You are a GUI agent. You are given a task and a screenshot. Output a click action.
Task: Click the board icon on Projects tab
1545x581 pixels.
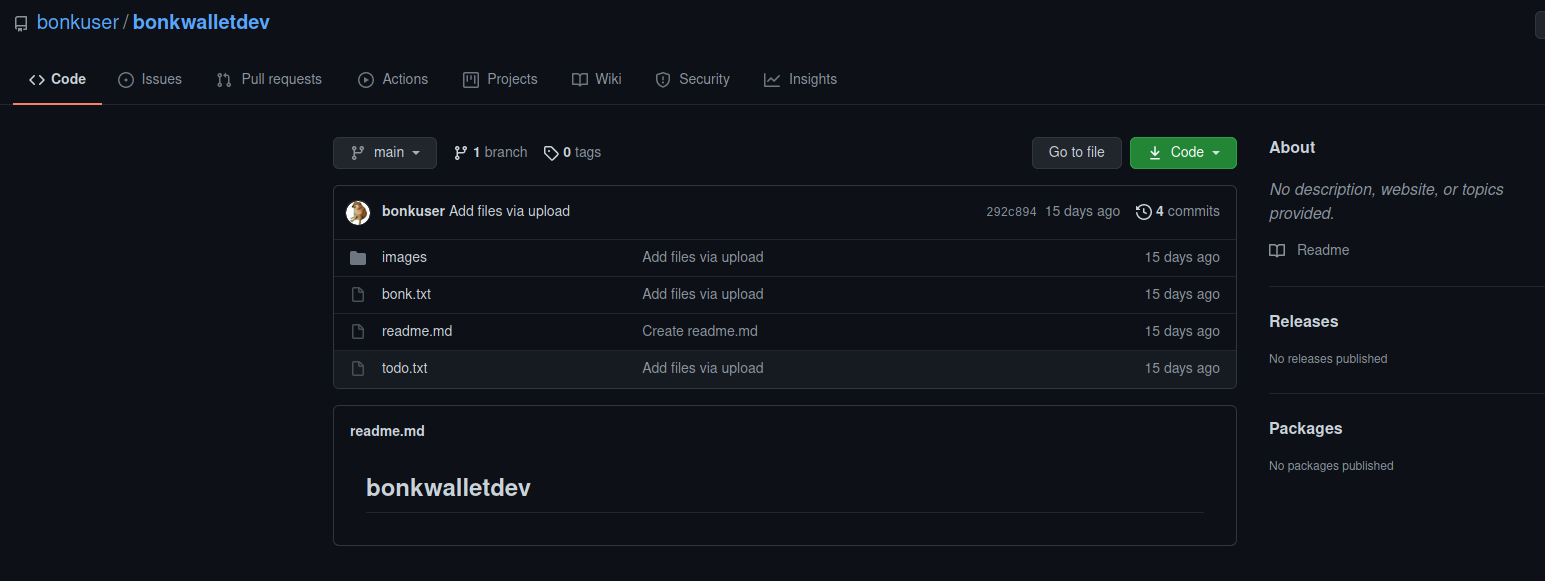[x=471, y=80]
